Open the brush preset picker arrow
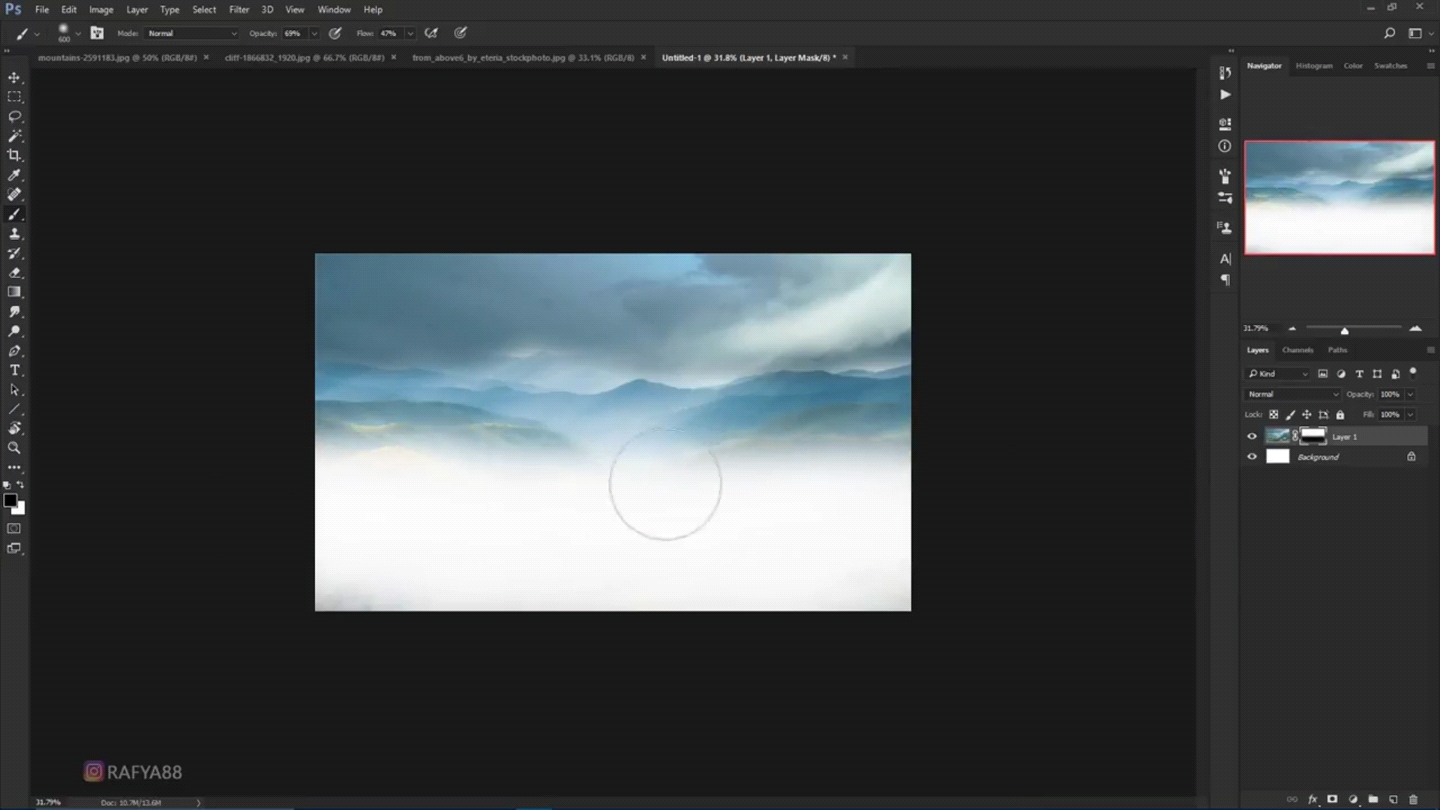Screen dimensions: 1440x810 click(78, 33)
